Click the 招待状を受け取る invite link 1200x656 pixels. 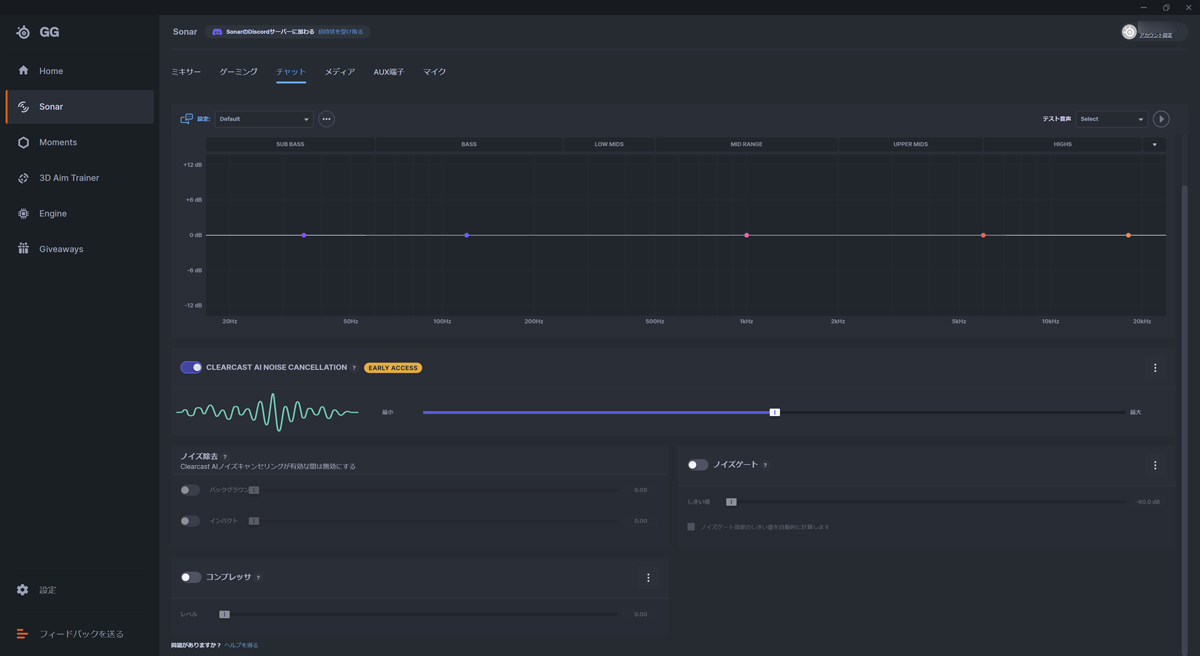click(x=340, y=32)
